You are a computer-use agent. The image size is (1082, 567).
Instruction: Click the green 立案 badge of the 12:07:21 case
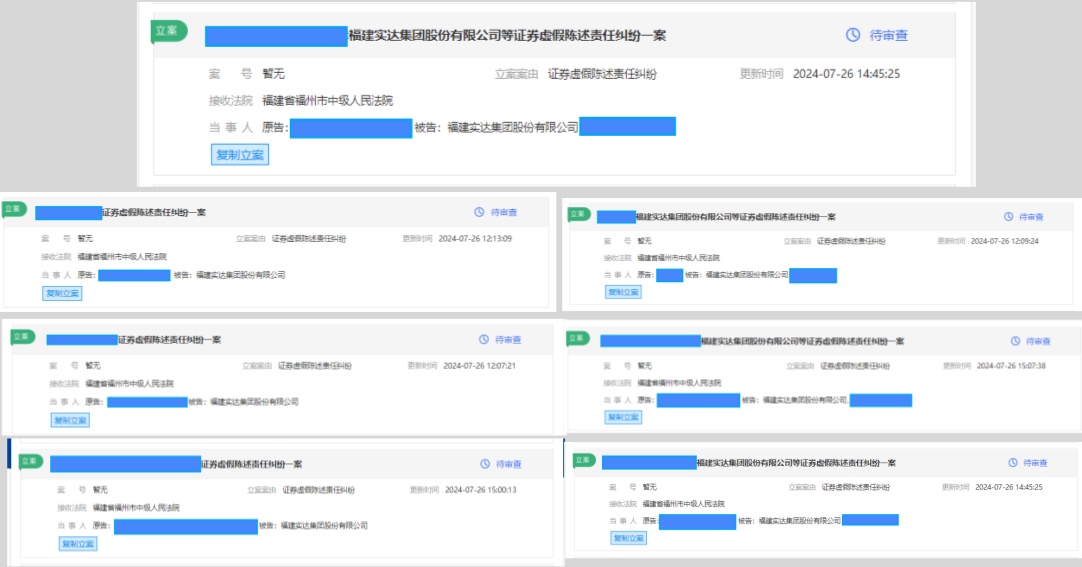coord(23,337)
